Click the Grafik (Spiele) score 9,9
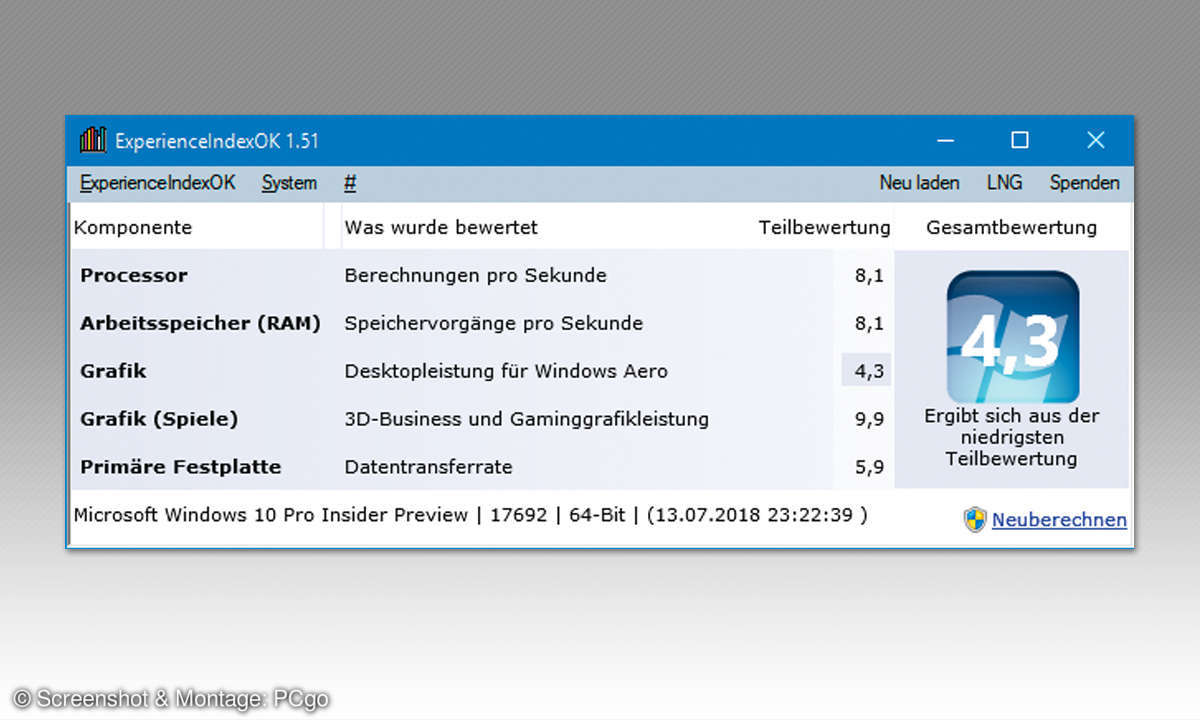The width and height of the screenshot is (1200, 720). point(869,419)
